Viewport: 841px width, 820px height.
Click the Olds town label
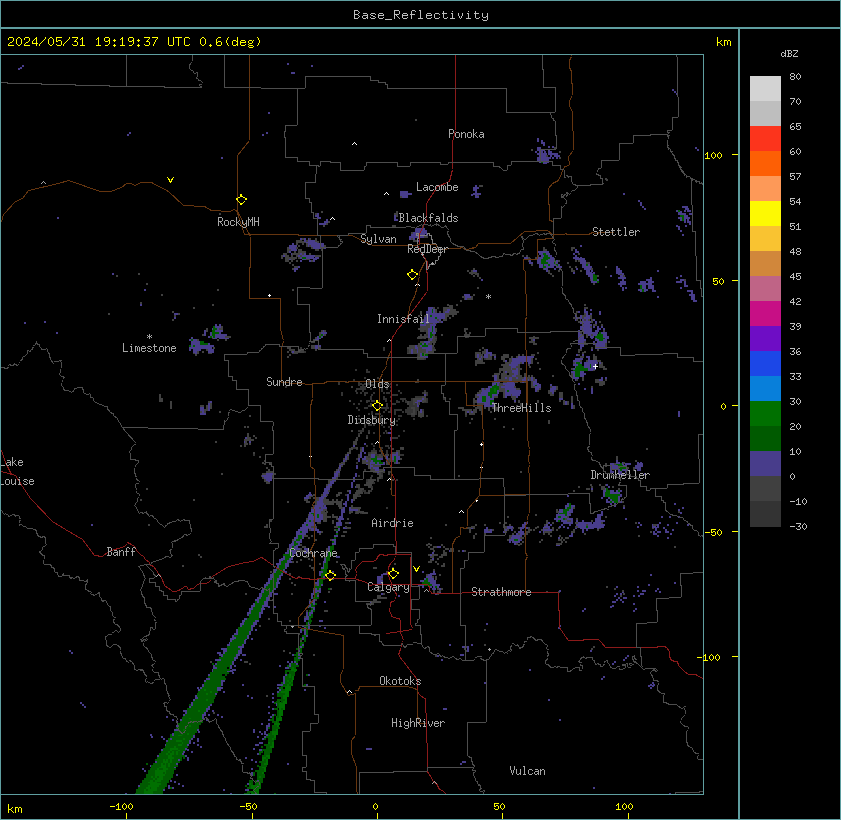[x=377, y=384]
